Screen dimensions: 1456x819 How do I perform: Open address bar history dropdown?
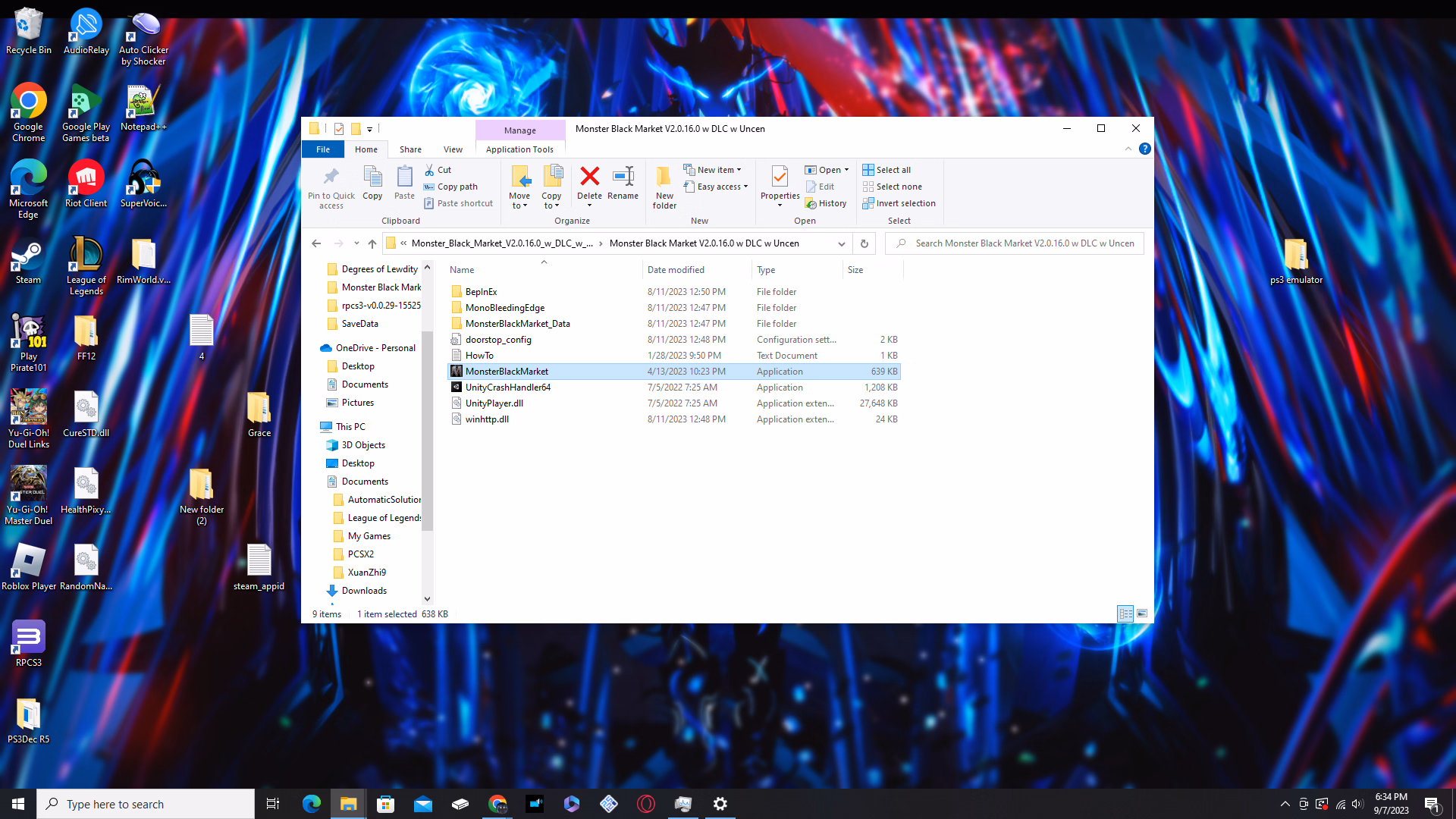point(841,243)
